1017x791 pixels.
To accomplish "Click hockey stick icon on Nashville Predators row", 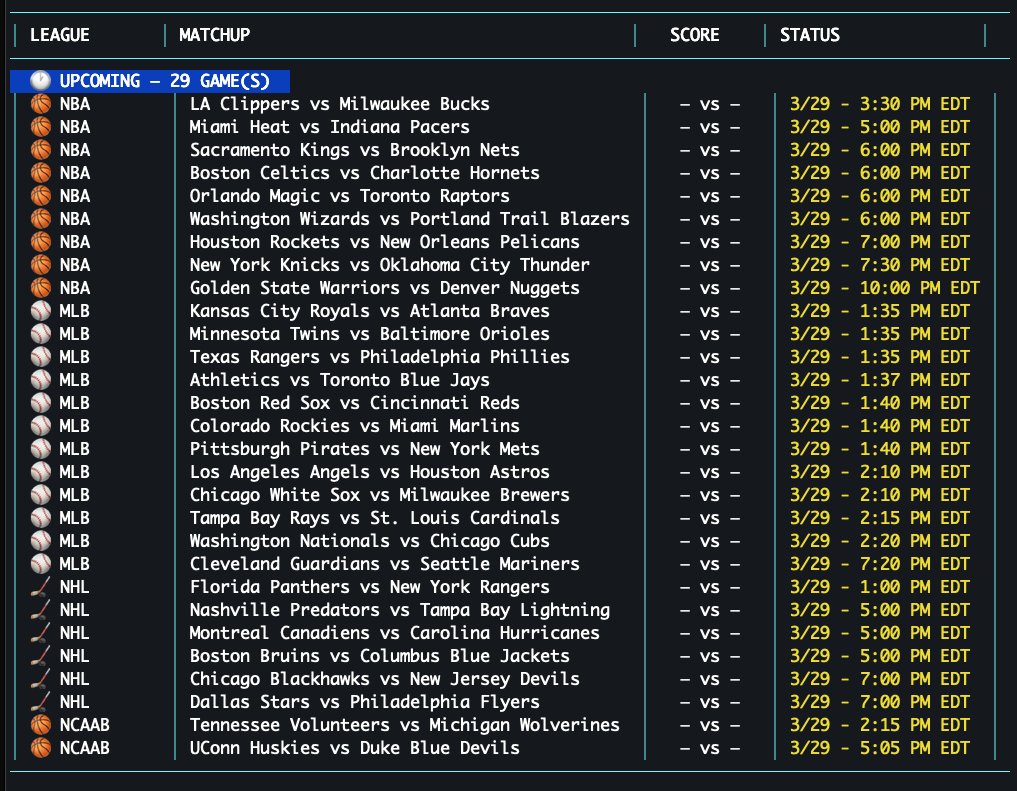I will [x=40, y=610].
